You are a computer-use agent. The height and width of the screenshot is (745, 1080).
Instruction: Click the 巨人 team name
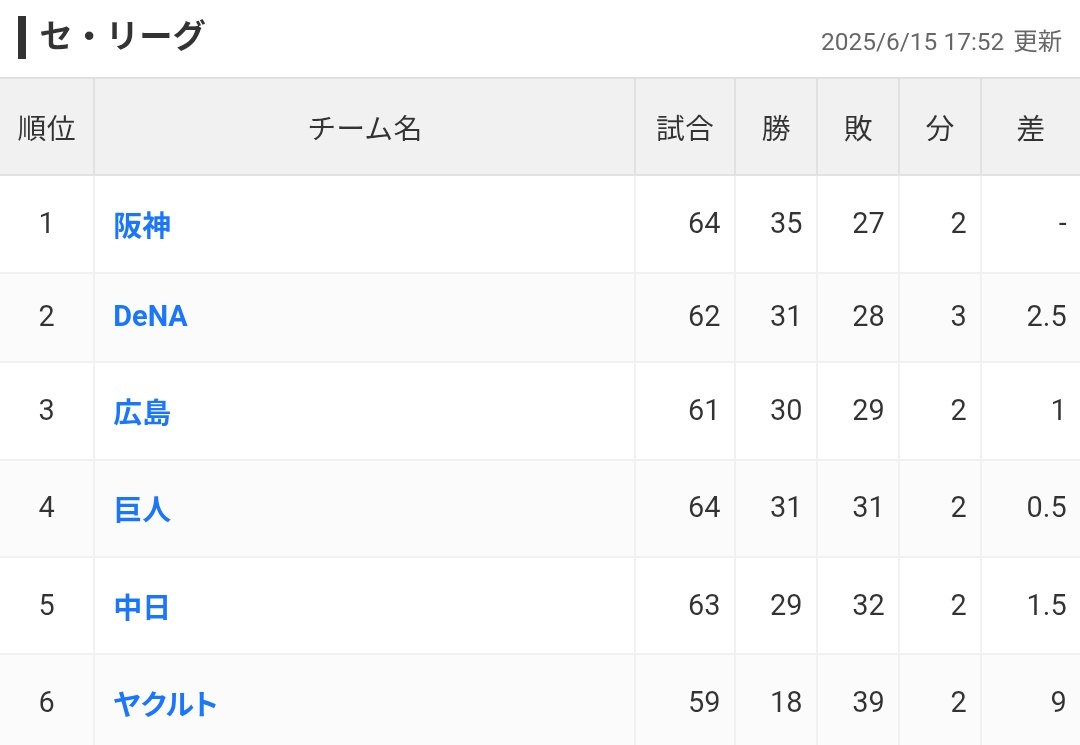[142, 509]
